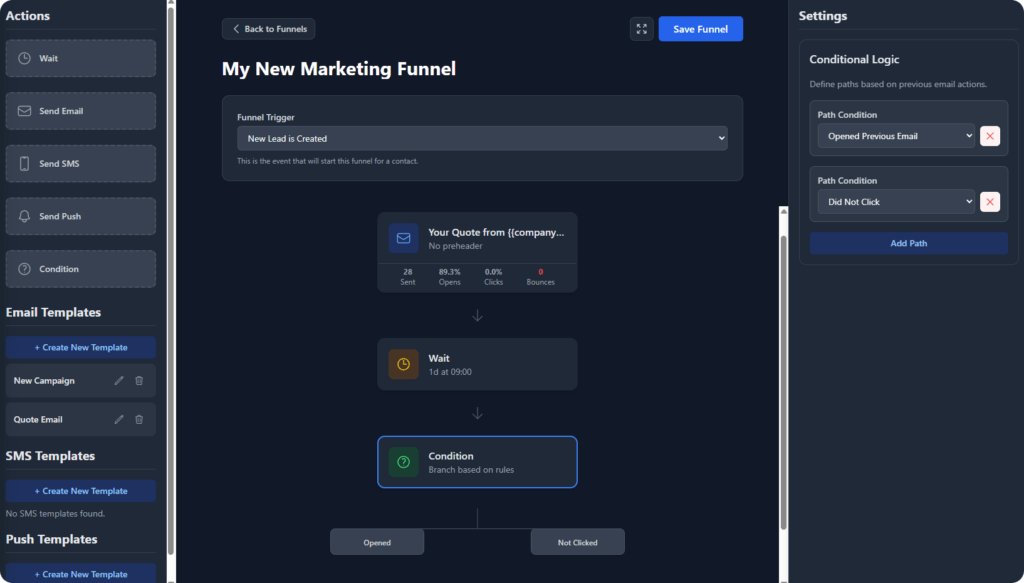
Task: Click the Condition step question mark icon
Action: (403, 462)
